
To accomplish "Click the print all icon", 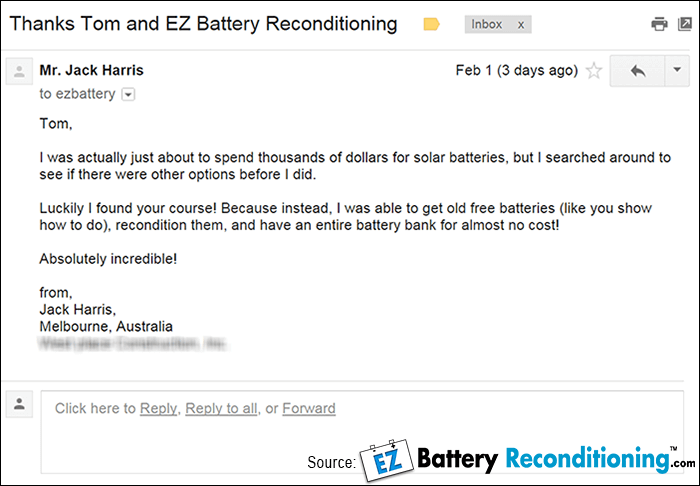I will tap(658, 24).
